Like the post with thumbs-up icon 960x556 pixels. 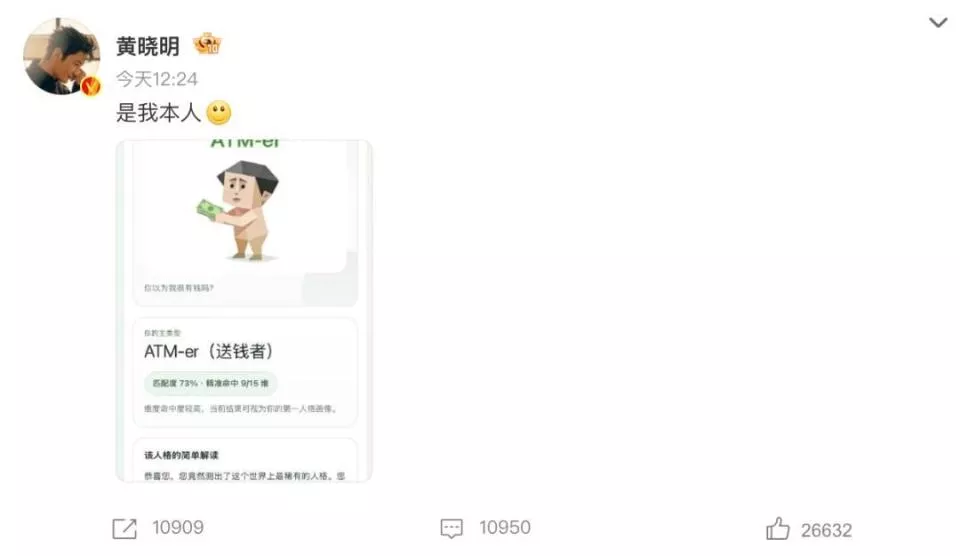(778, 528)
